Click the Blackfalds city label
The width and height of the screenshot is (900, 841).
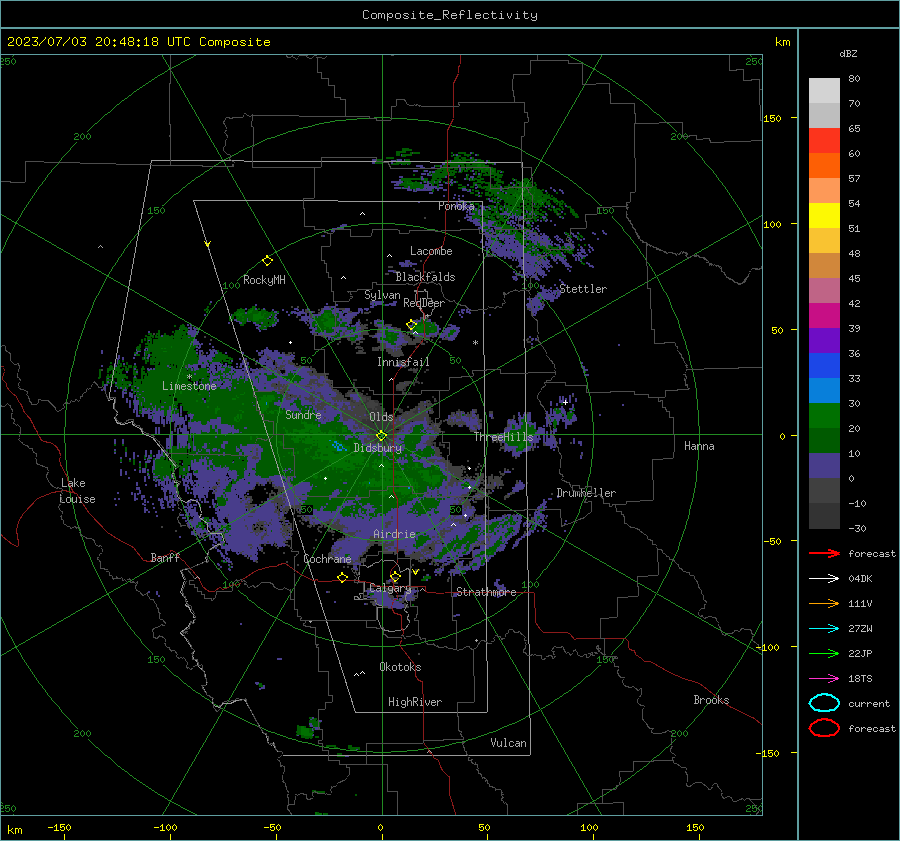click(x=425, y=277)
